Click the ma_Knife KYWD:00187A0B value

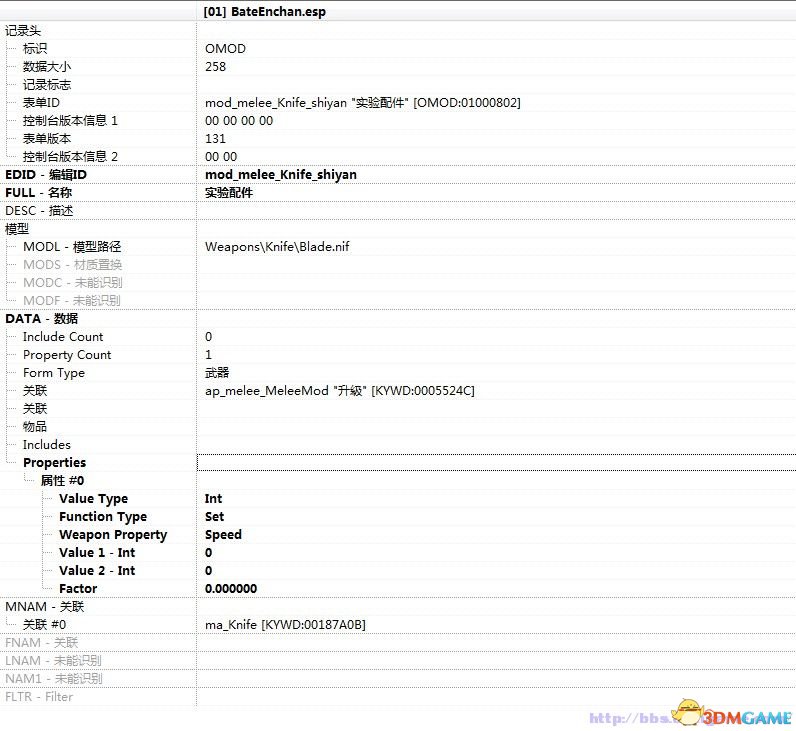pyautogui.click(x=285, y=624)
